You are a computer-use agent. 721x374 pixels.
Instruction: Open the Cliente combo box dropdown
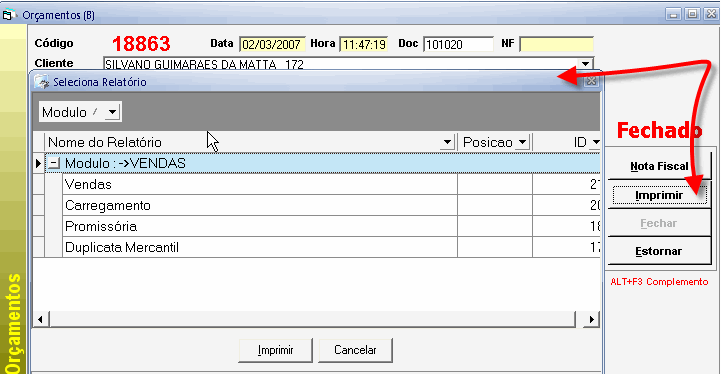pyautogui.click(x=585, y=63)
